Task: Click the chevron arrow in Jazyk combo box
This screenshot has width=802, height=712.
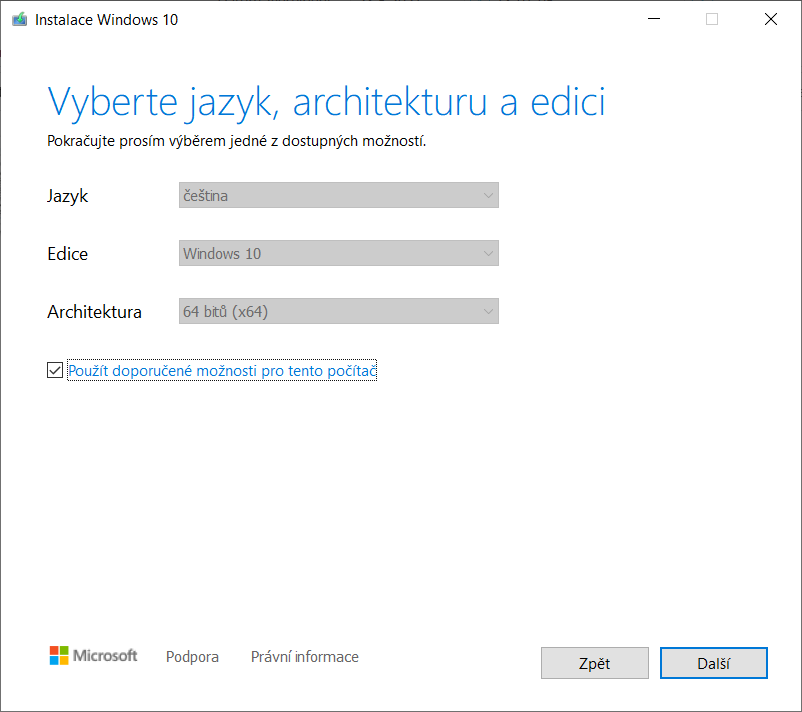Action: 488,195
